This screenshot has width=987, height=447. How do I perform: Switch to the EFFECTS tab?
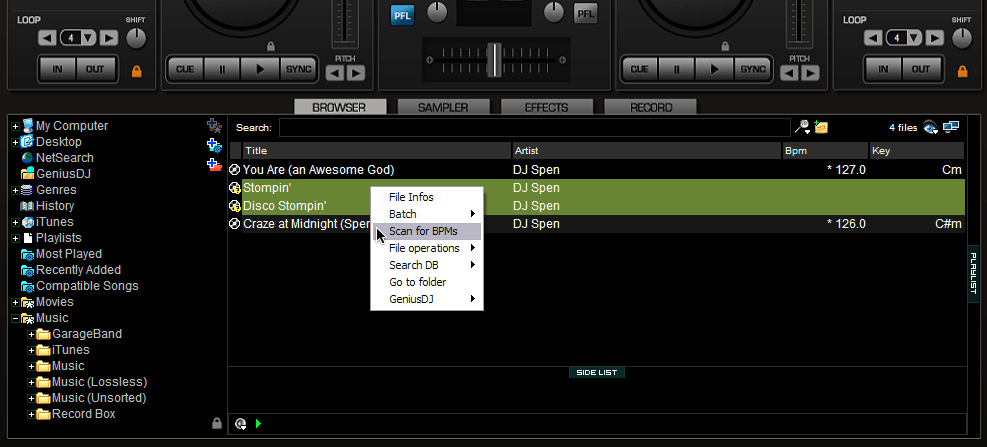(x=546, y=107)
